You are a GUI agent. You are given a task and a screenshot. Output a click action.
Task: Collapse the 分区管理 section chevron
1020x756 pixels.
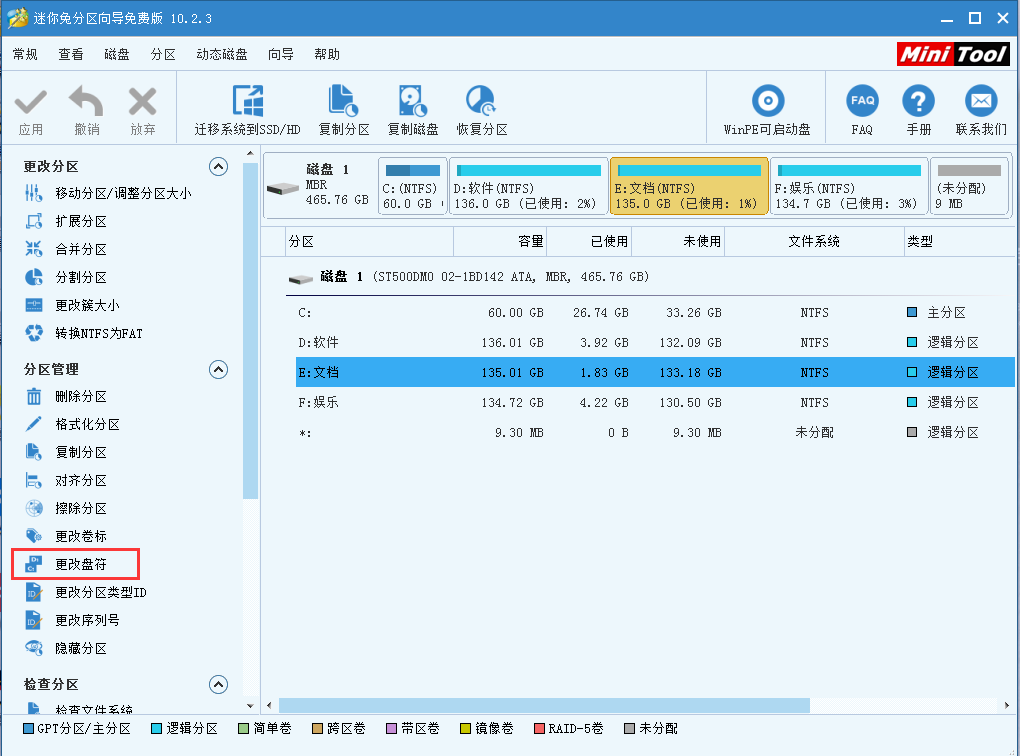tap(219, 370)
